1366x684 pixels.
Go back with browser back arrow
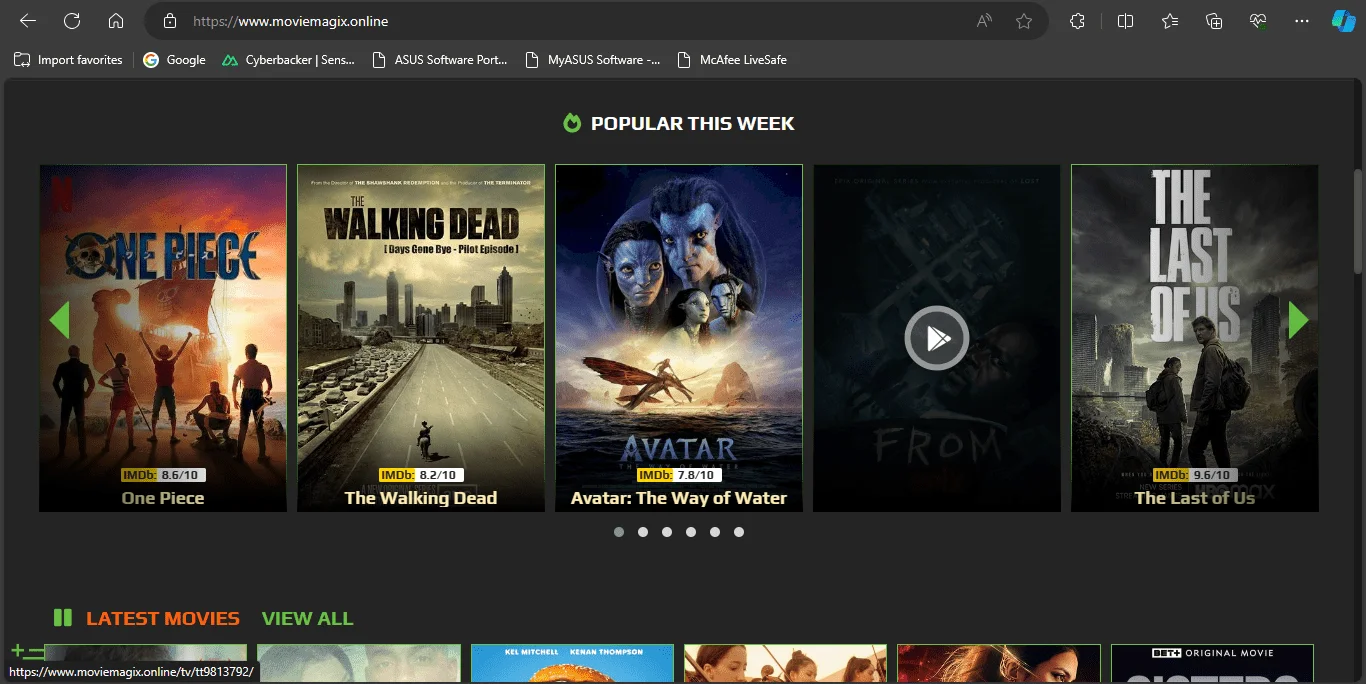click(x=28, y=21)
